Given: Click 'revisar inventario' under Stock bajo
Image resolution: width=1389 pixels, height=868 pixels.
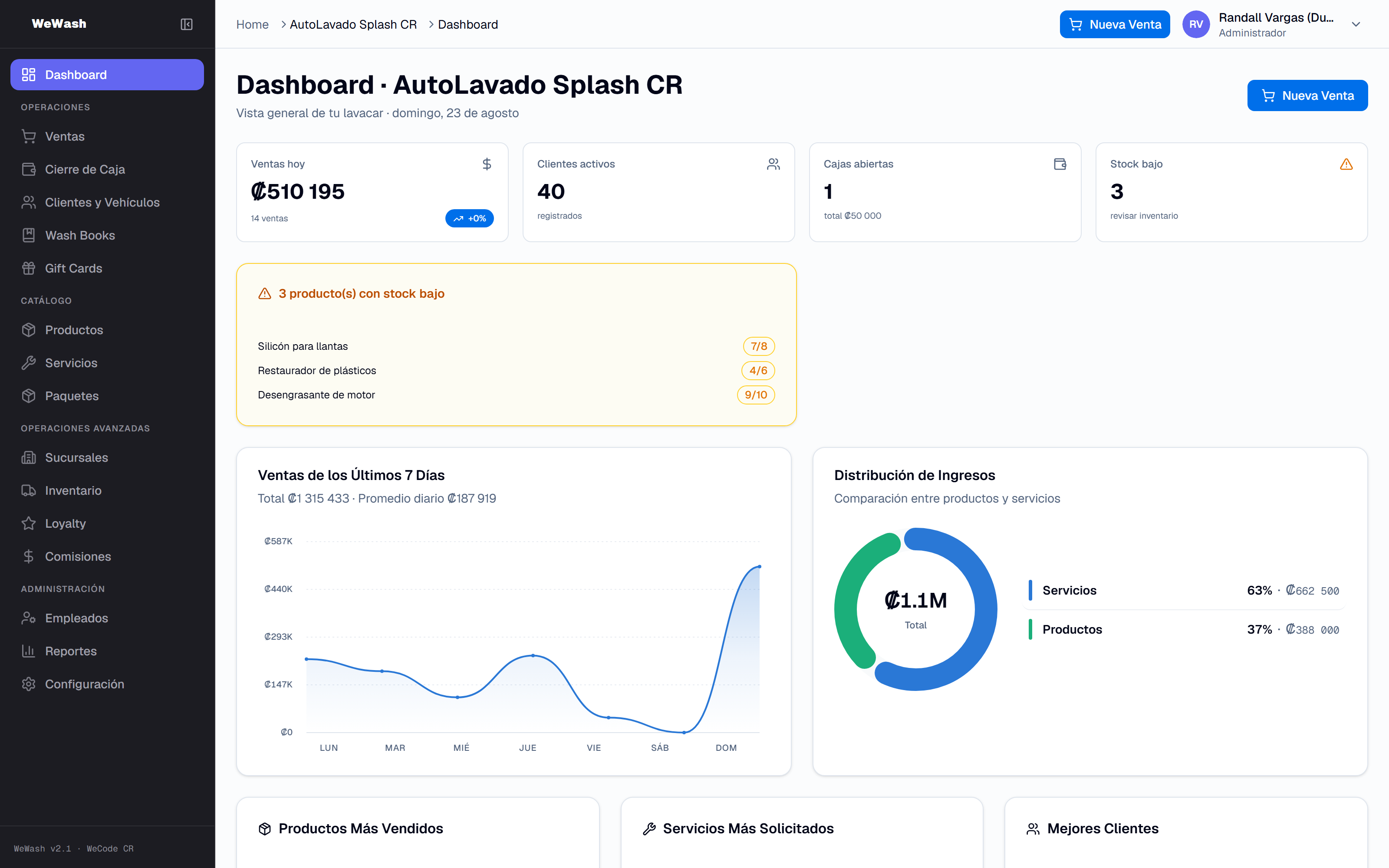Looking at the screenshot, I should 1144,216.
